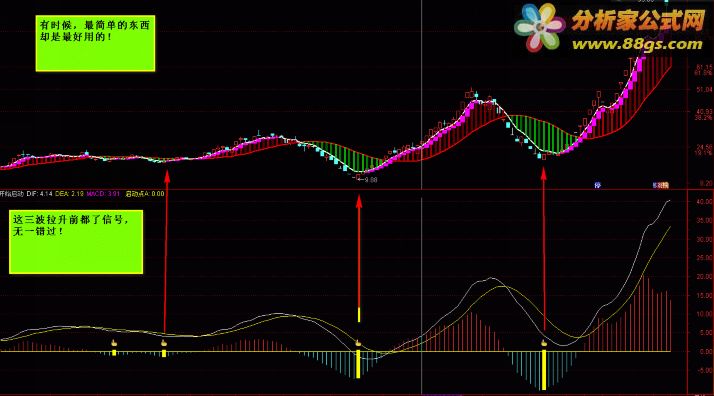Click the rightmost hand signal icon
This screenshot has width=714, height=396.
[x=544, y=343]
